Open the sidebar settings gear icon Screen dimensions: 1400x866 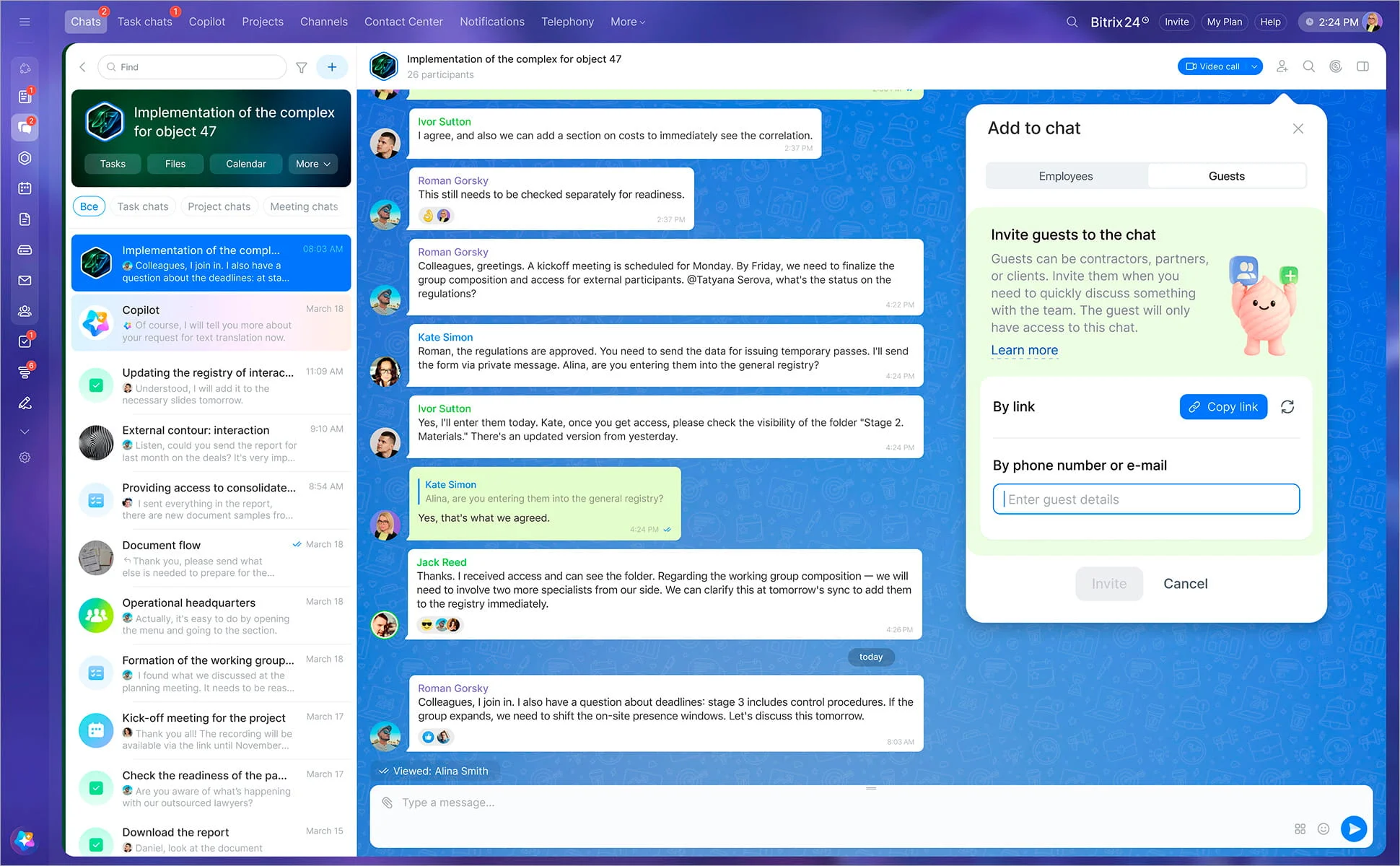[x=25, y=458]
